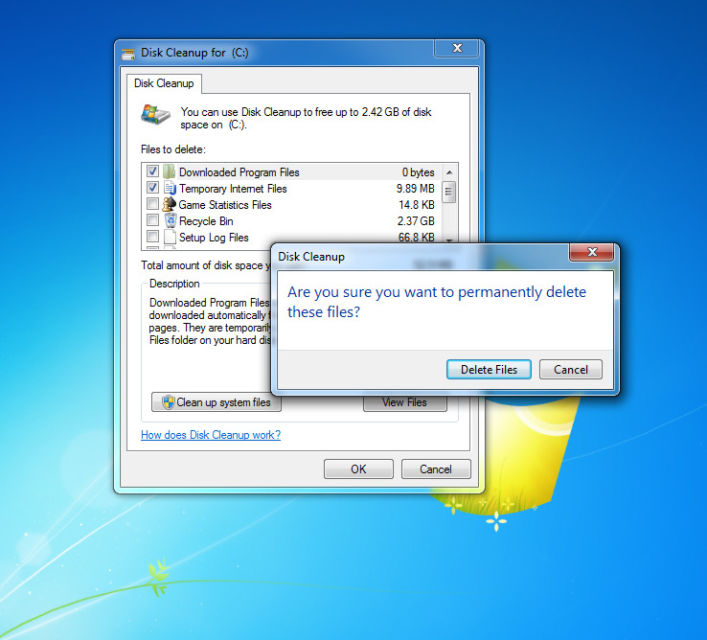Image resolution: width=707 pixels, height=640 pixels.
Task: Select the Downloaded Program Files row text
Action: coord(239,172)
